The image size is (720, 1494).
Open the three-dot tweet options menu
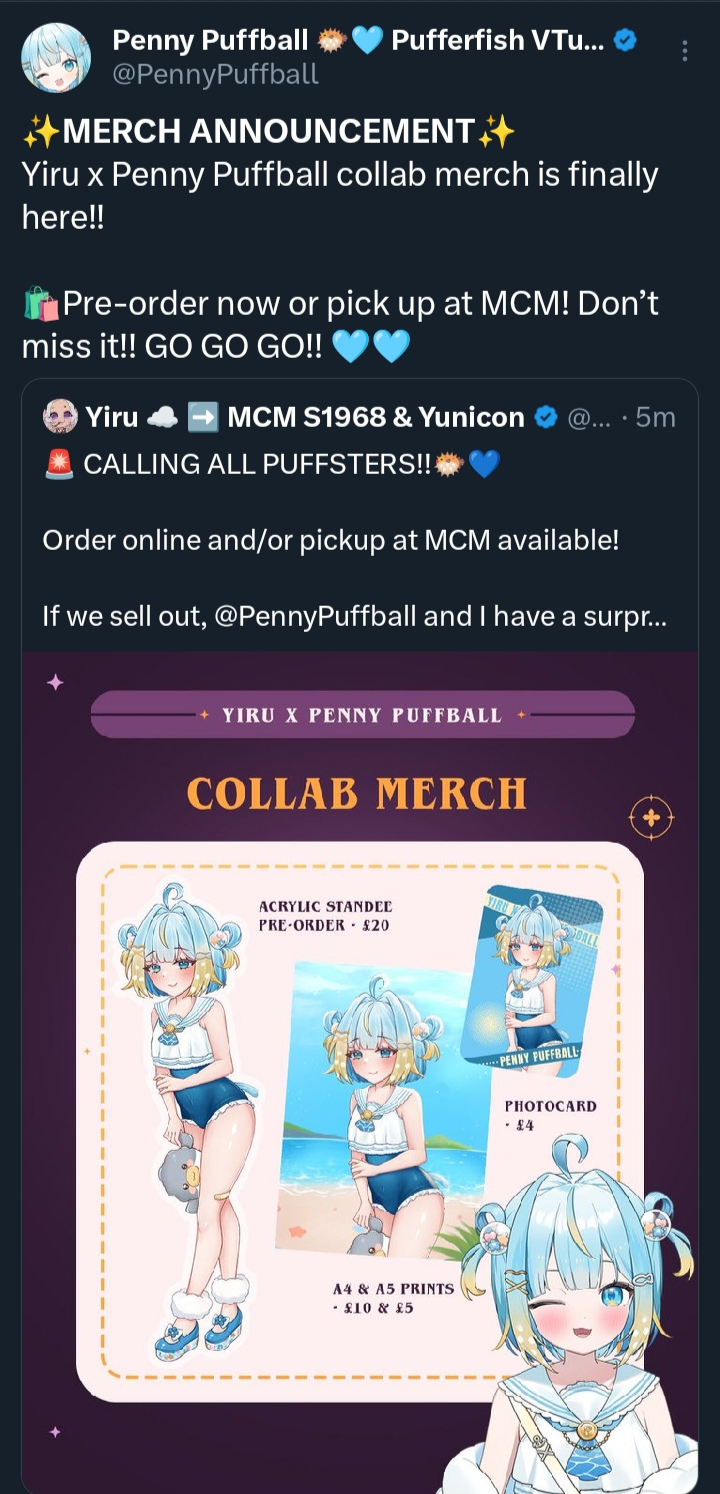[x=684, y=51]
